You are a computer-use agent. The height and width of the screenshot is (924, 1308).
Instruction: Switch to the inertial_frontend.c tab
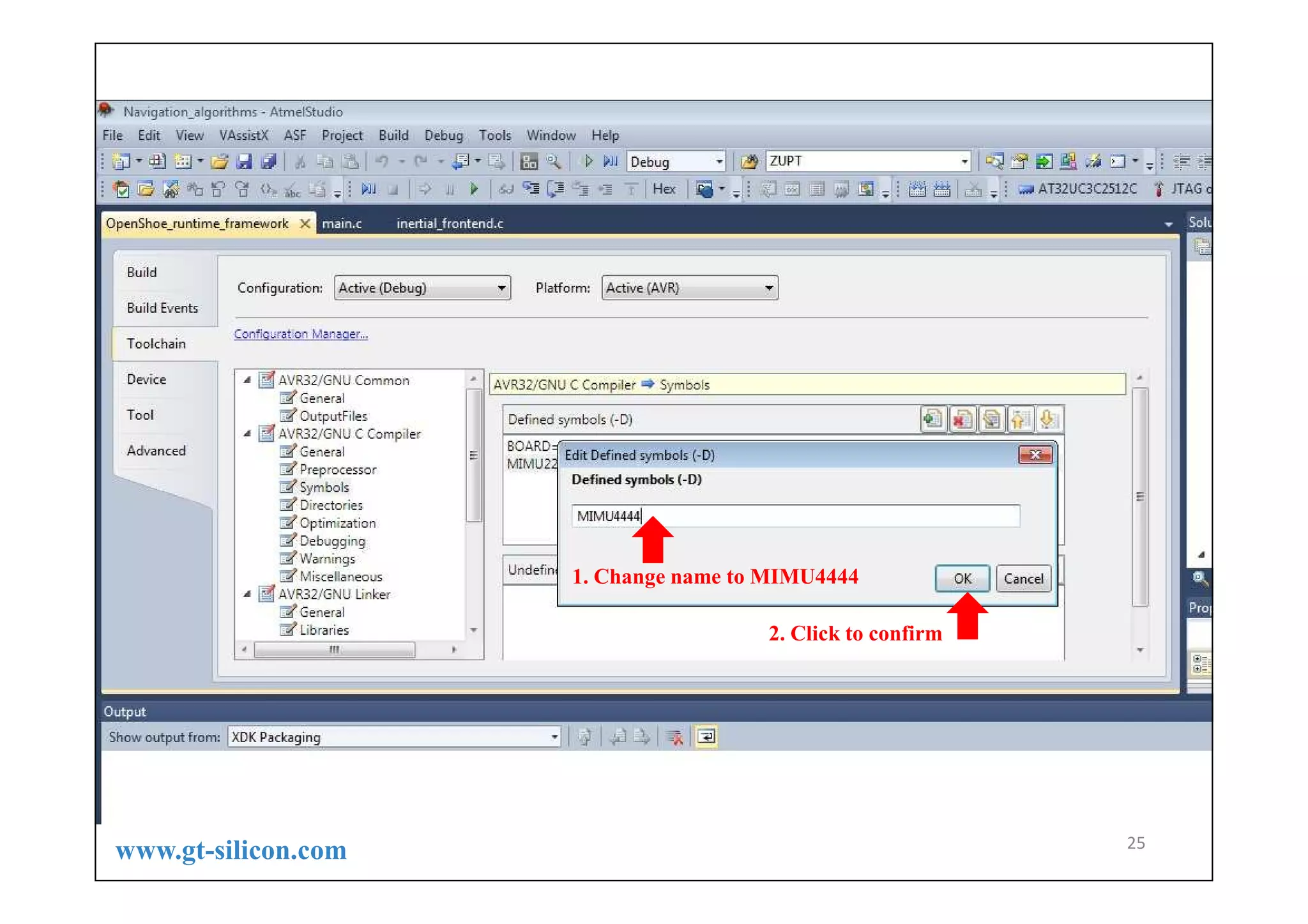pos(450,223)
